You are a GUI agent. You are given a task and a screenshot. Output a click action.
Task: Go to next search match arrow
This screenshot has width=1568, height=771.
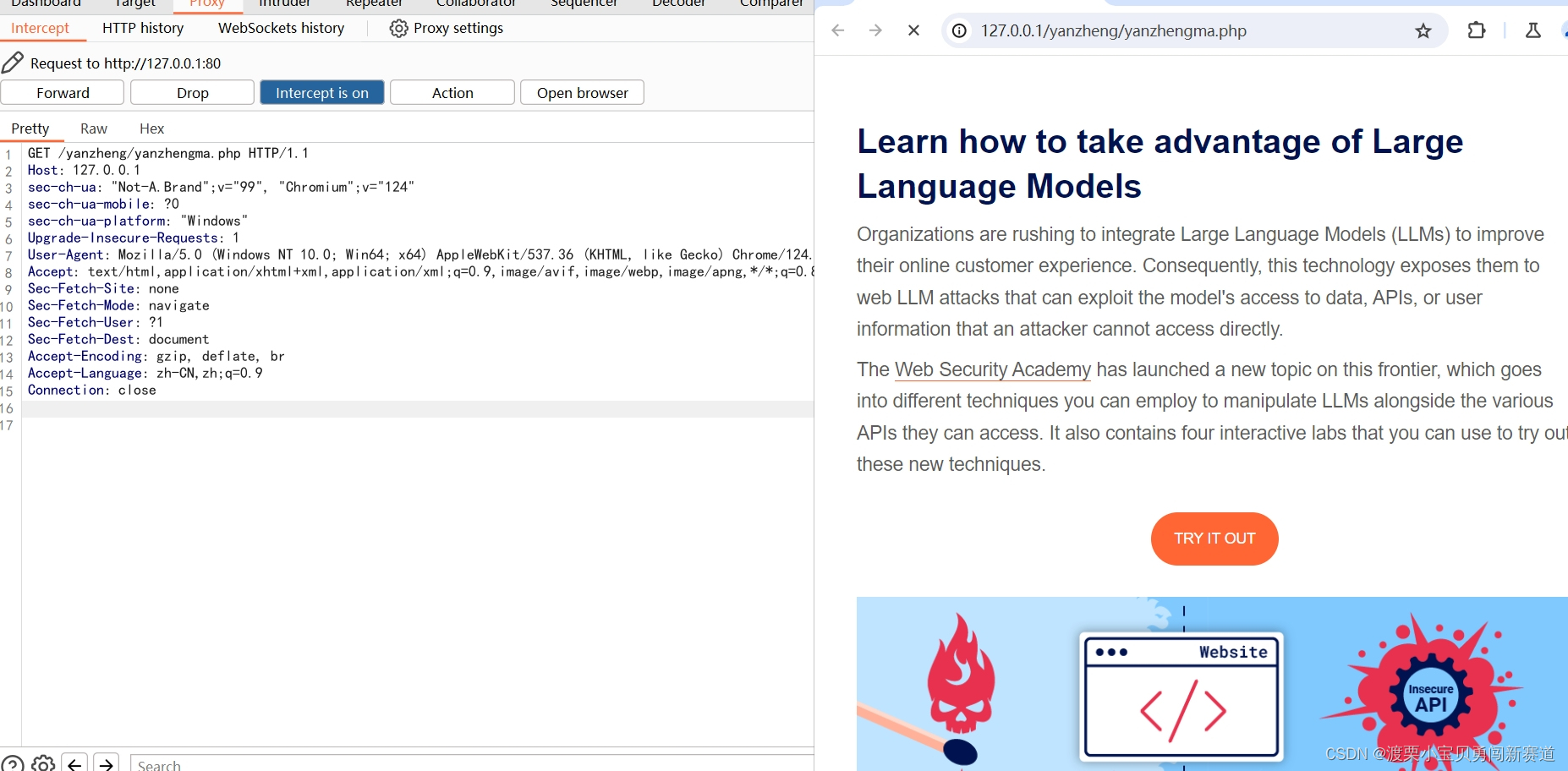click(x=107, y=763)
